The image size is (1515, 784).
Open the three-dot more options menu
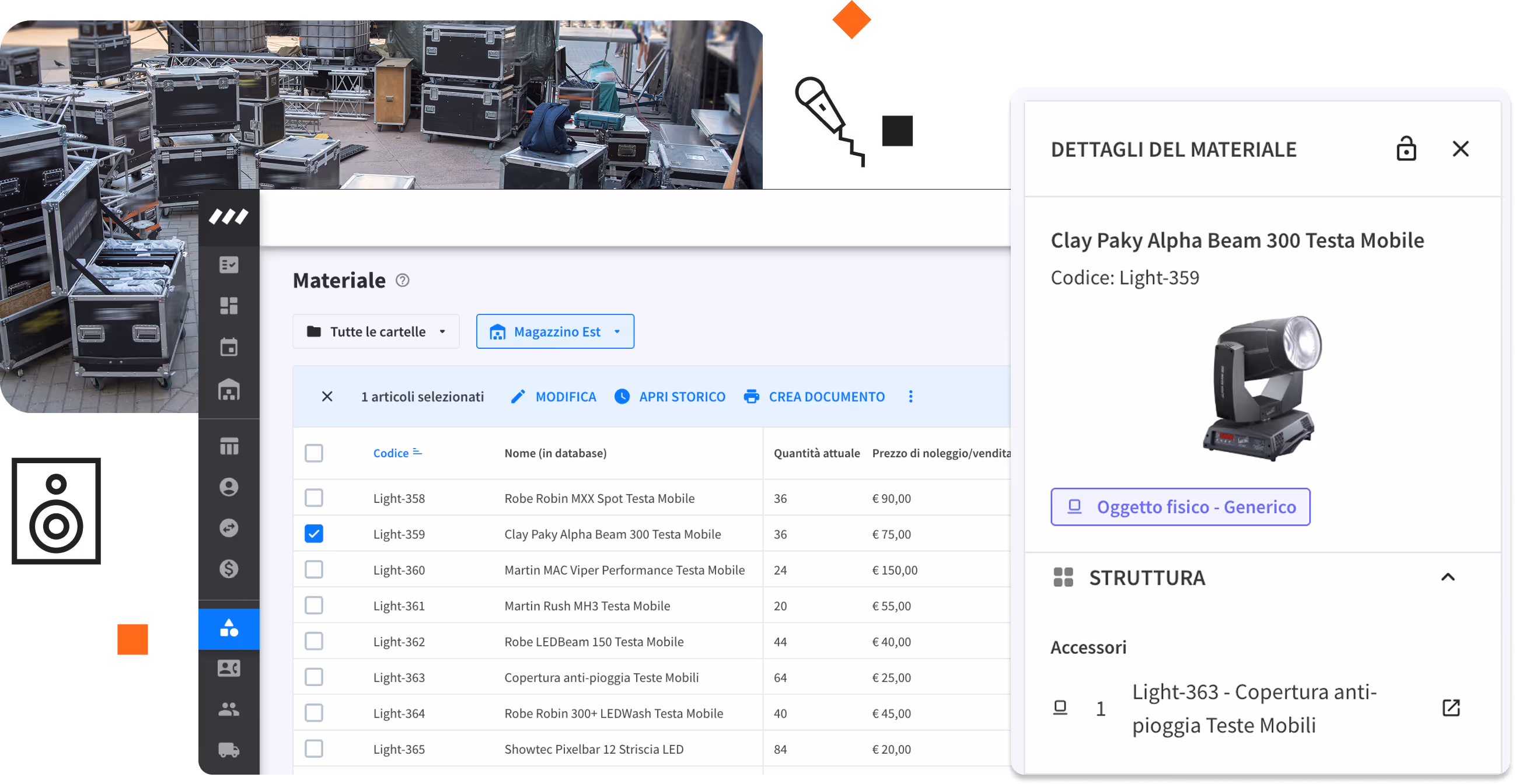pyautogui.click(x=910, y=397)
